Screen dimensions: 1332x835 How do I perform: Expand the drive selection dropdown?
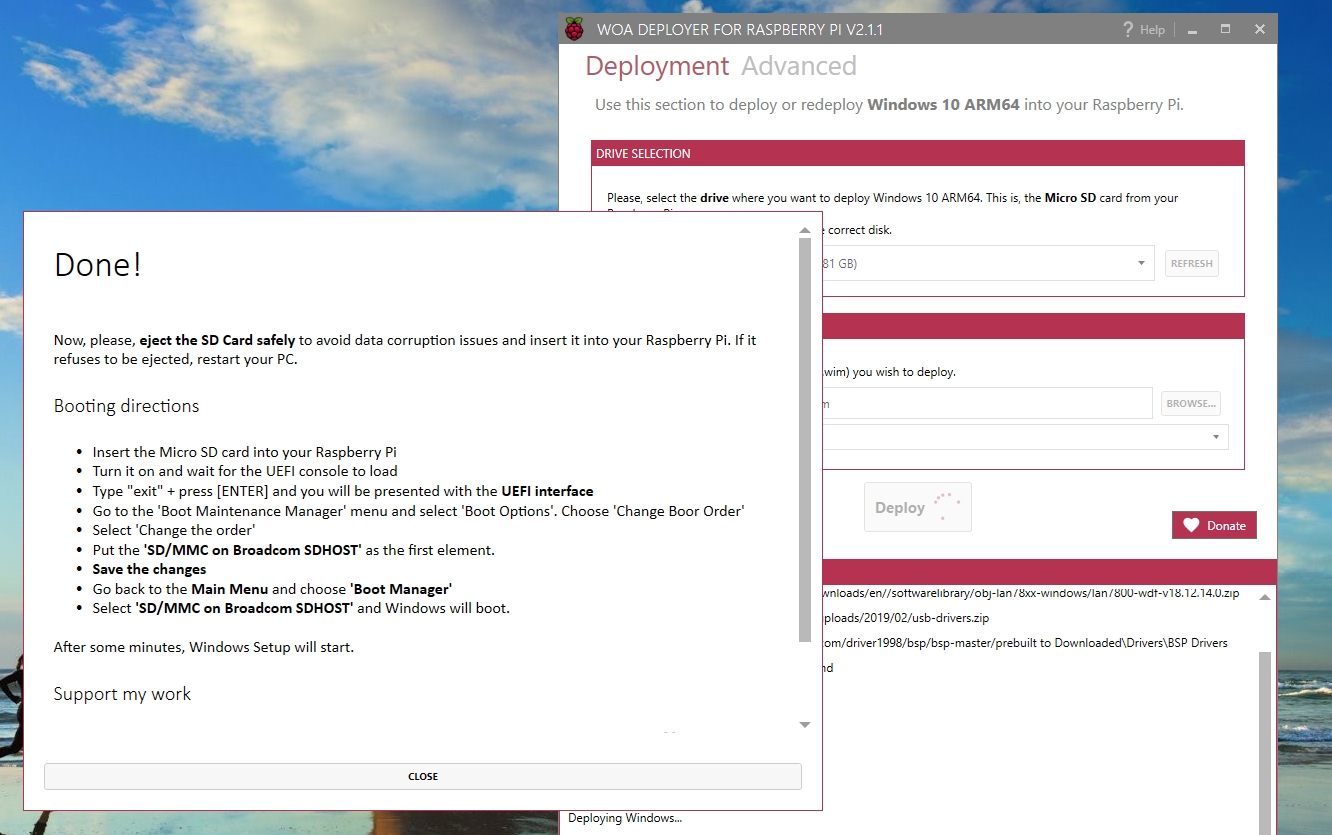(1141, 263)
